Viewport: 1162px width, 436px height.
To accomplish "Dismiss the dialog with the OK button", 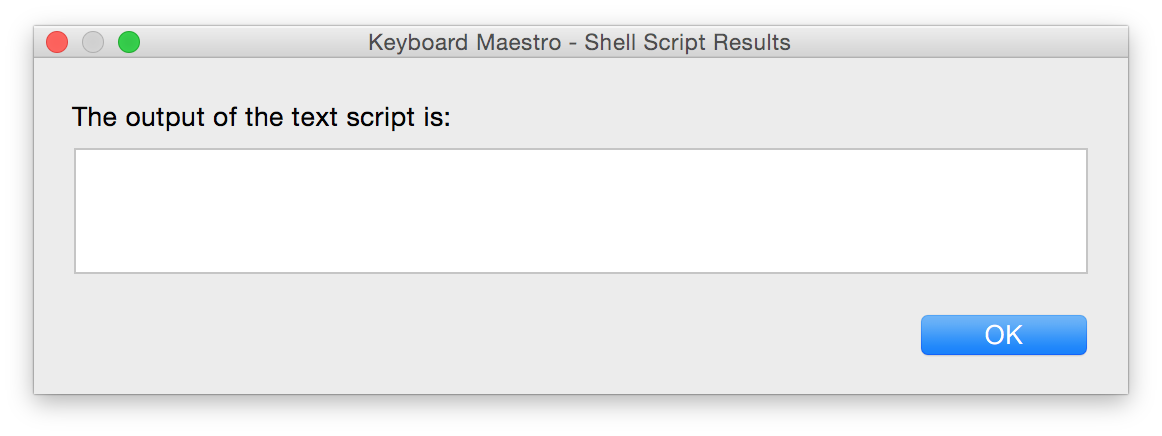I will [1003, 335].
